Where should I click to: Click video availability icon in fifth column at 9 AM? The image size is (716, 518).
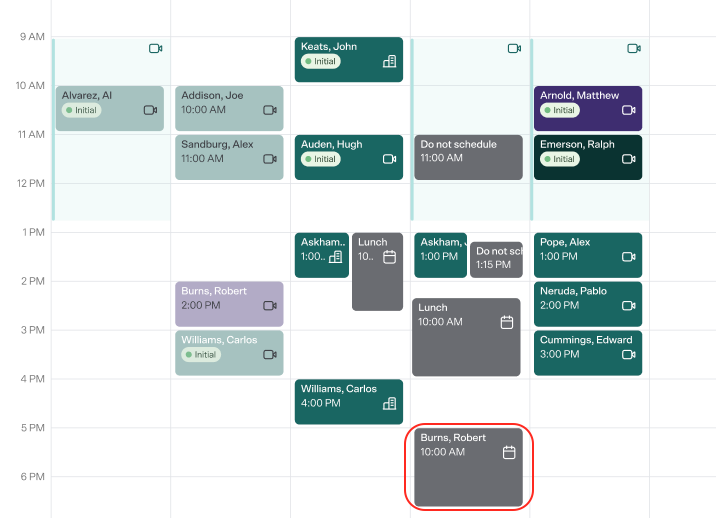634,48
